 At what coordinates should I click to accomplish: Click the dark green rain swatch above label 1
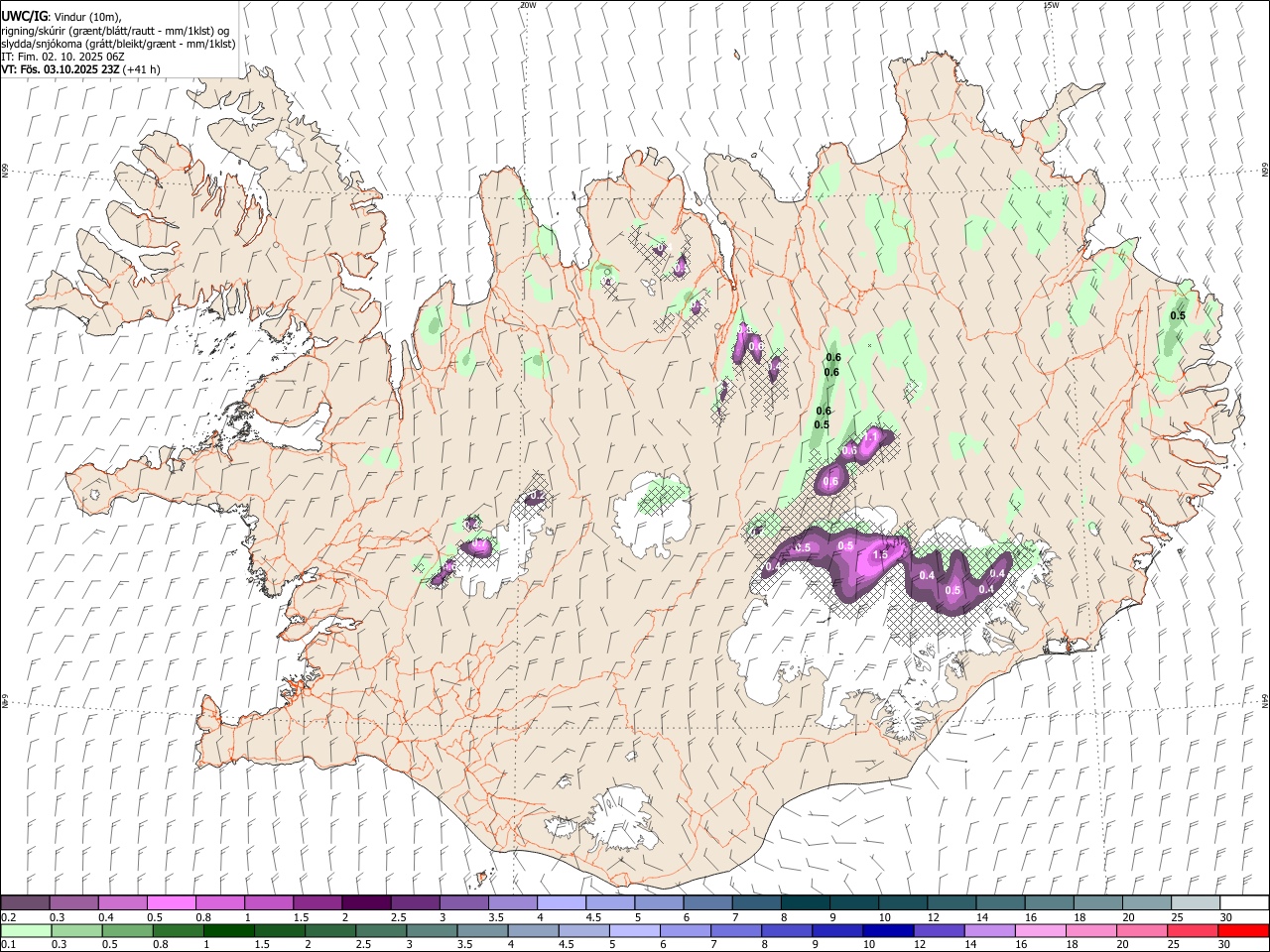click(228, 930)
